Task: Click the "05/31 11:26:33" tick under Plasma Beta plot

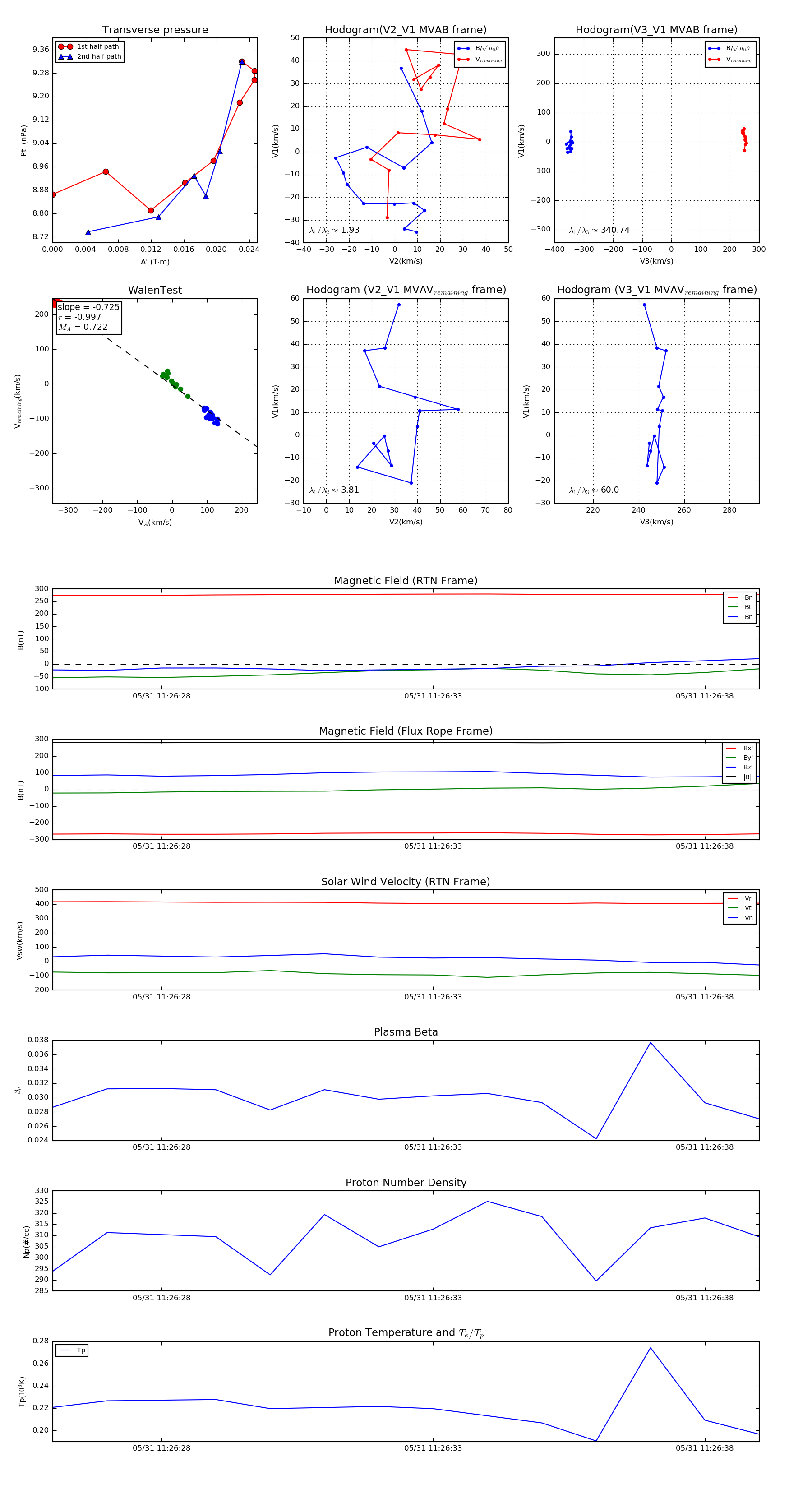Action: point(433,1147)
